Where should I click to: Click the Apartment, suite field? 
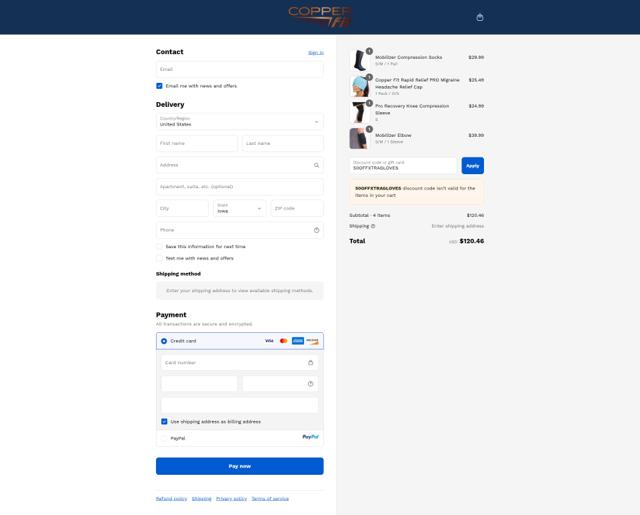[x=240, y=187]
